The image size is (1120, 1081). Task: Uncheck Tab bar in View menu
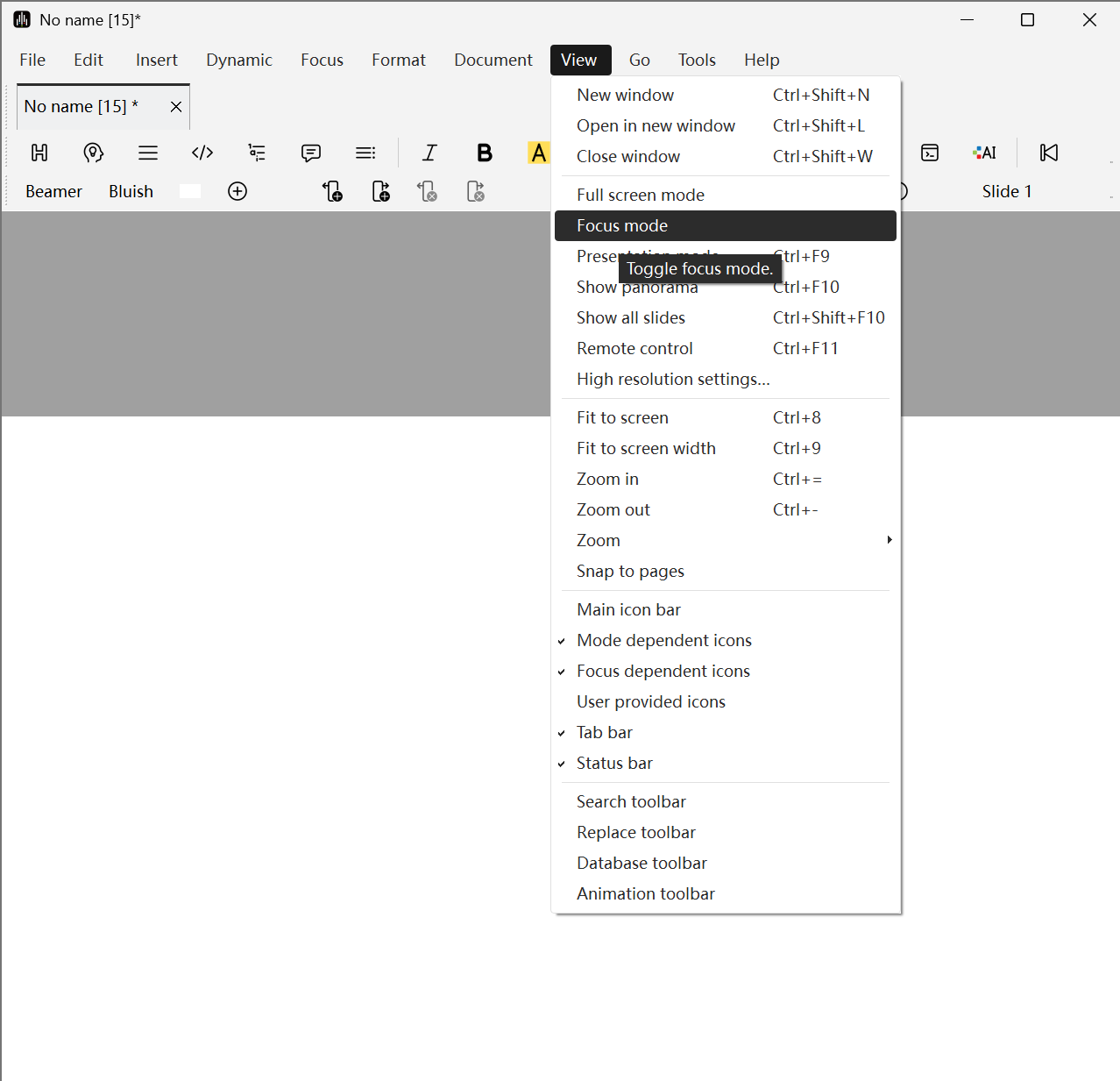click(604, 732)
